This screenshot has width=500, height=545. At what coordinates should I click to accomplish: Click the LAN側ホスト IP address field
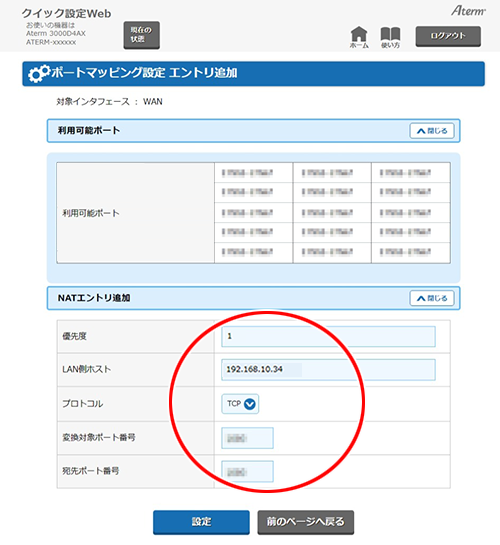point(328,369)
